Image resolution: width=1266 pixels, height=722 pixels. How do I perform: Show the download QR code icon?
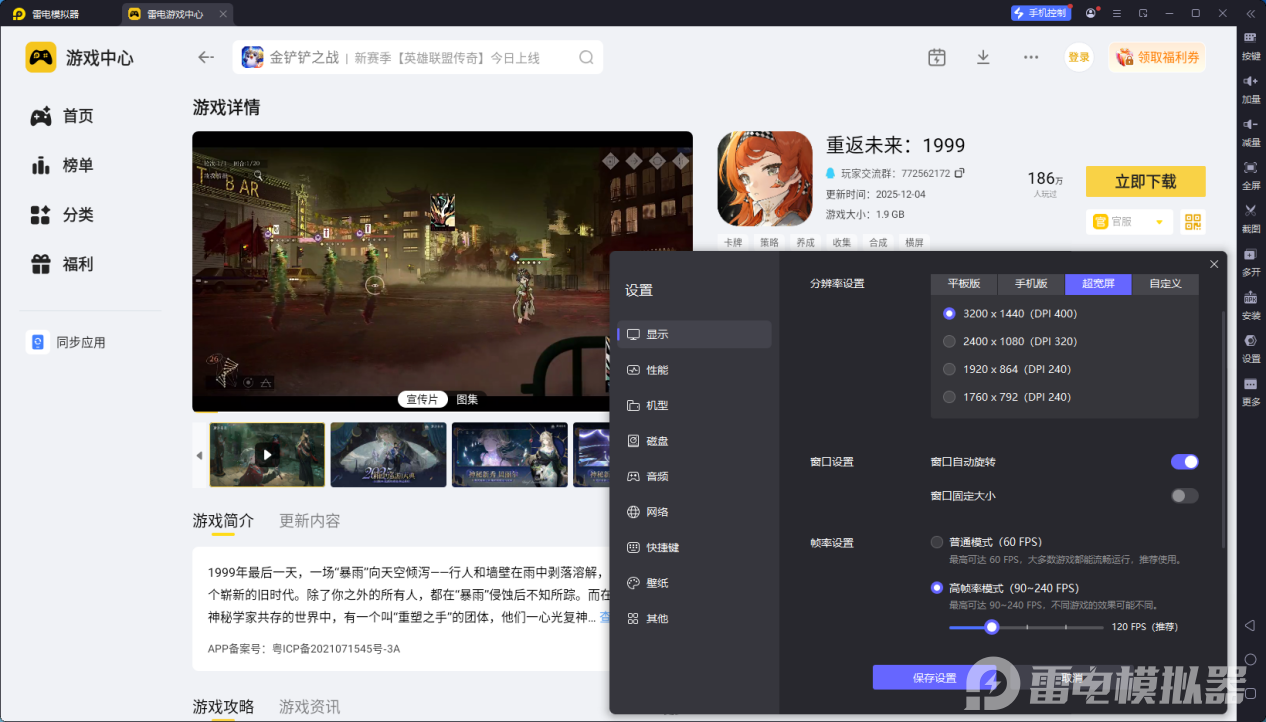(x=1192, y=221)
